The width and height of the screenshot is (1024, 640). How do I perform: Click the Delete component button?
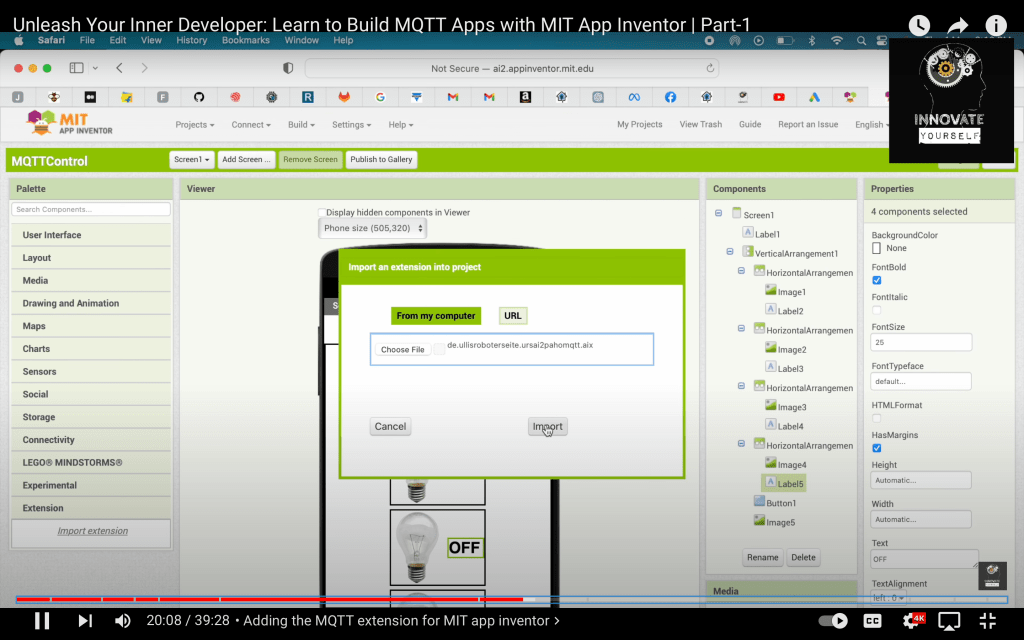pos(803,558)
